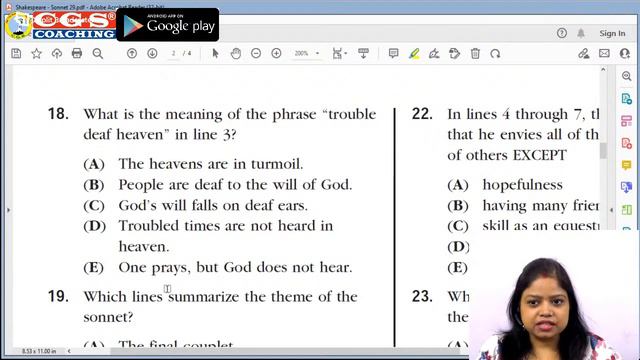
Task: Add document to starred with star icon
Action: (36, 53)
